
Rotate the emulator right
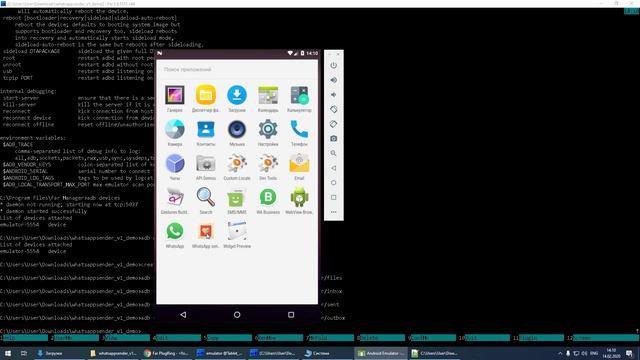coord(333,124)
